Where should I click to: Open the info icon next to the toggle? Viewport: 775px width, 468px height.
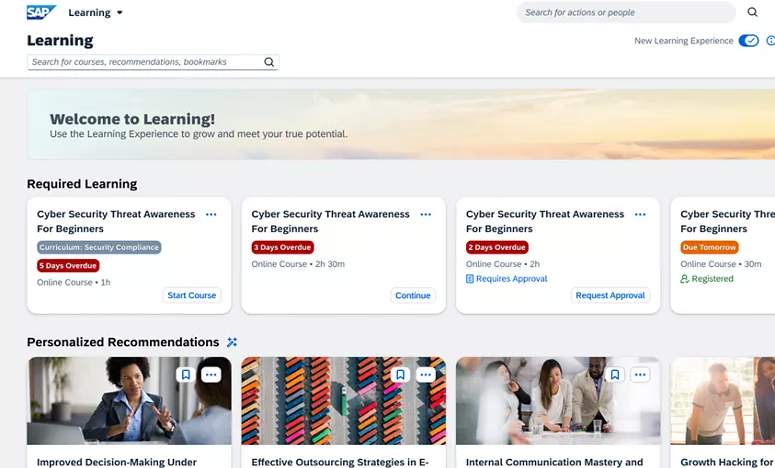click(x=770, y=41)
